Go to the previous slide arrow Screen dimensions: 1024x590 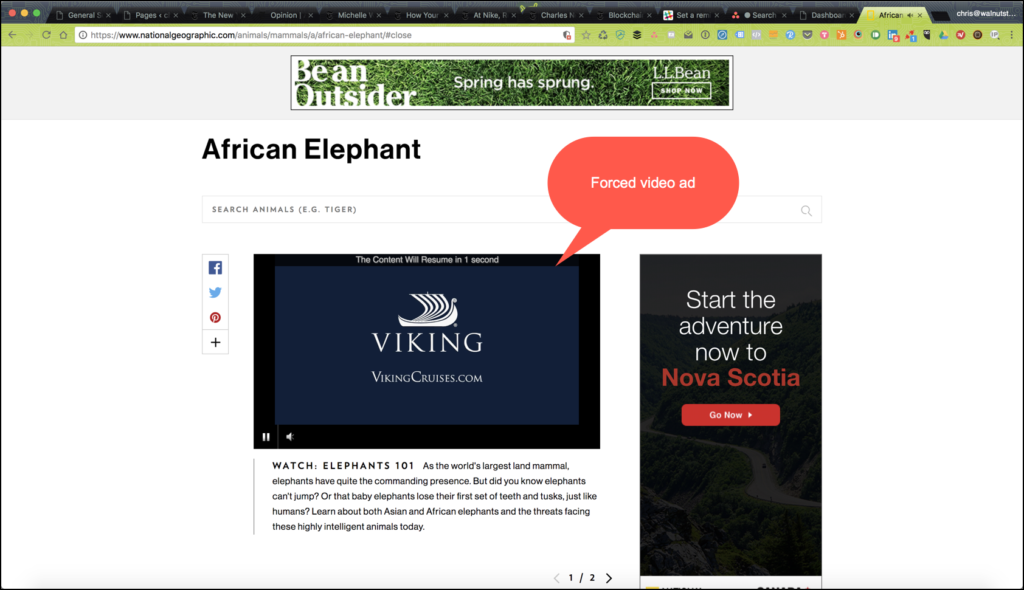pos(556,578)
